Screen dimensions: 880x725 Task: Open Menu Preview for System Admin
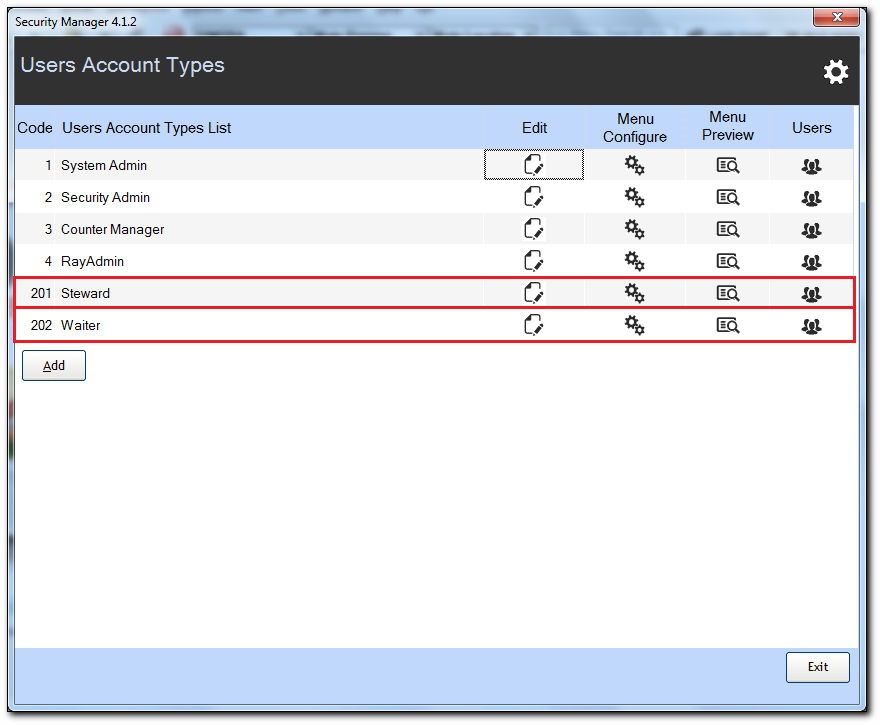[728, 166]
